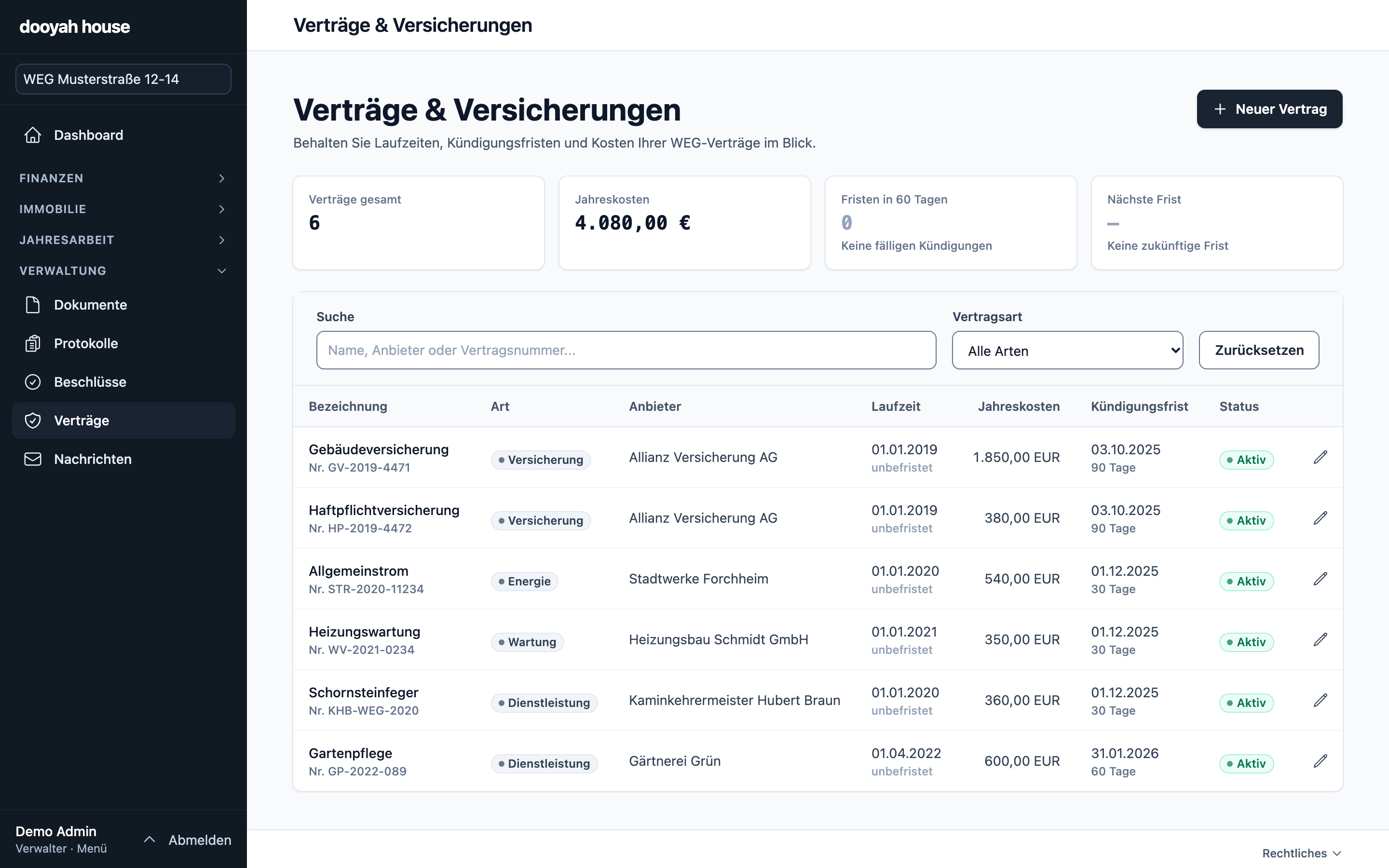Edit the Gebäudeversicherung contract via pencil icon
Screen dimensions: 1389x868
click(x=1320, y=457)
